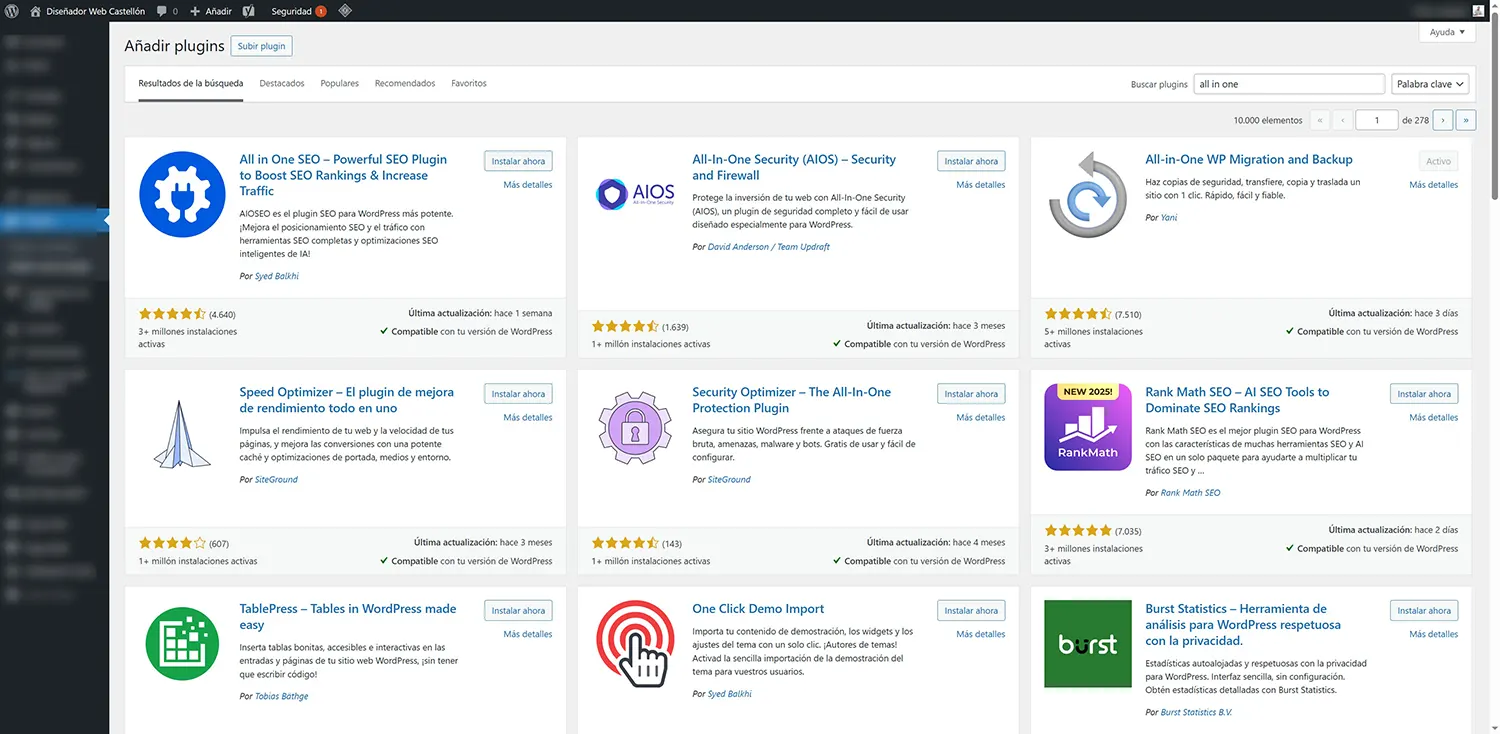The image size is (1500, 734).
Task: Click the Burst Statistics logo thumbnail
Action: tap(1087, 644)
